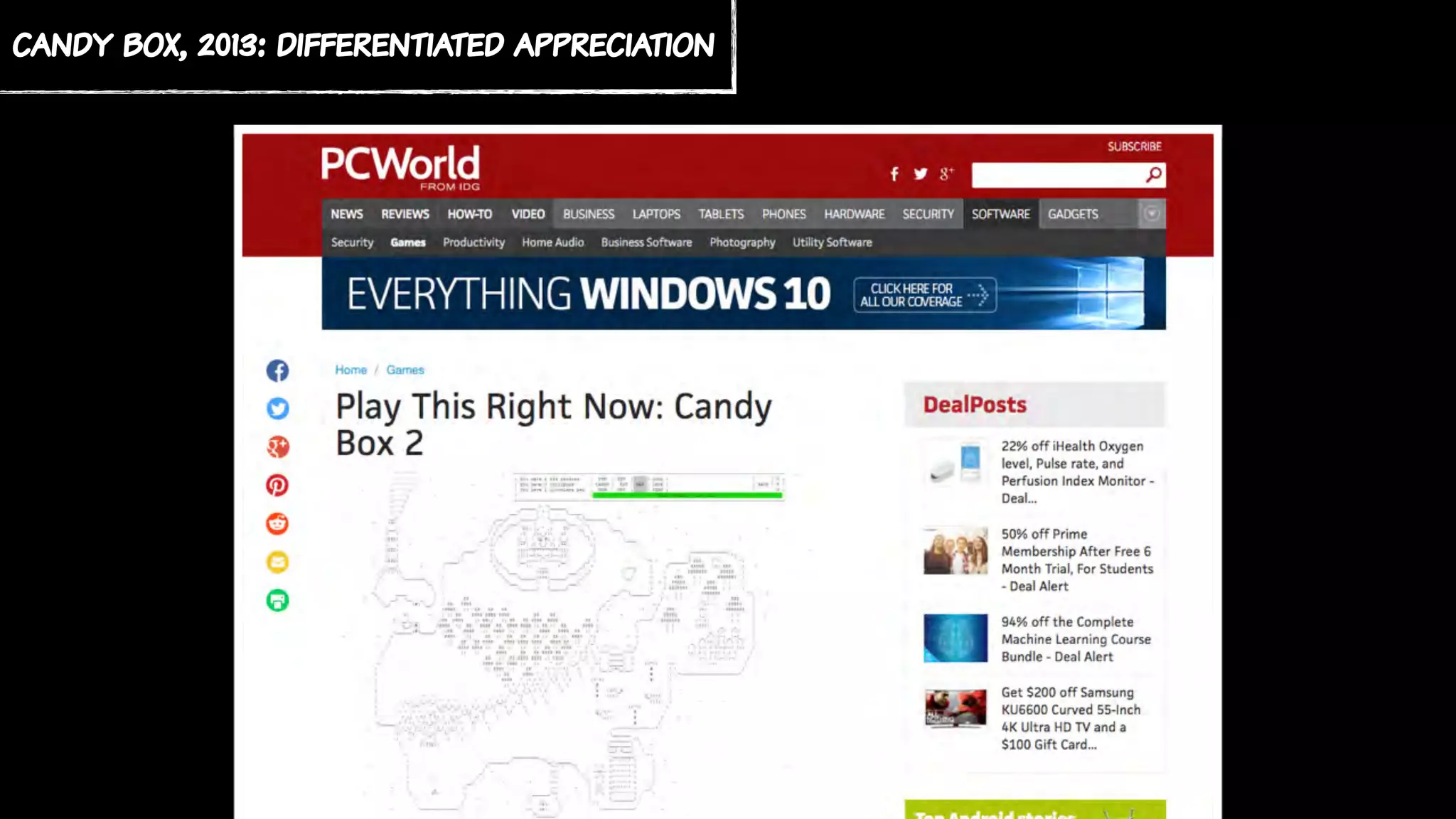Share article on Reddit sidebar icon
1456x819 pixels.
(x=277, y=524)
